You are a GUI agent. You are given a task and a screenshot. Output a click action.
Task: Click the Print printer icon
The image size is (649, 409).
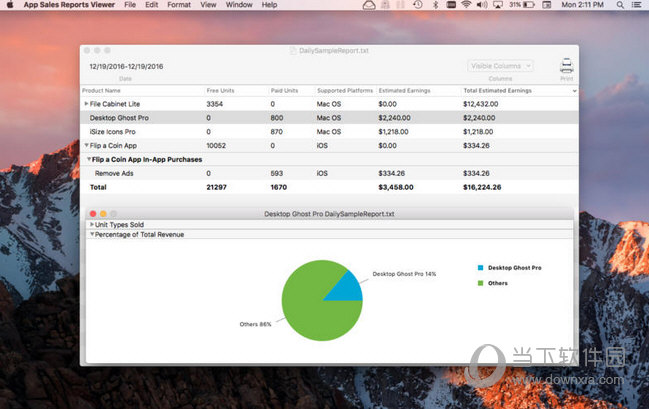pyautogui.click(x=566, y=66)
